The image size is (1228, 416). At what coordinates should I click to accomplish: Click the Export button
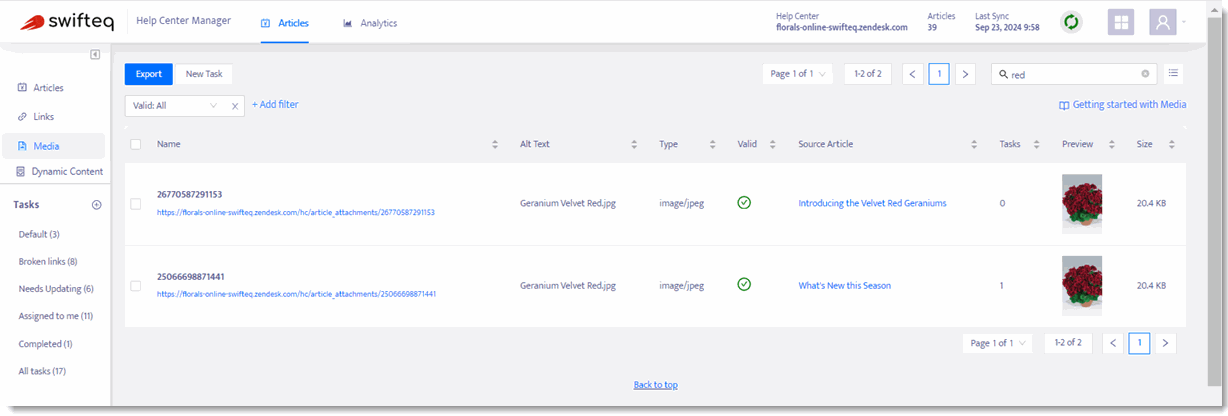click(x=149, y=74)
